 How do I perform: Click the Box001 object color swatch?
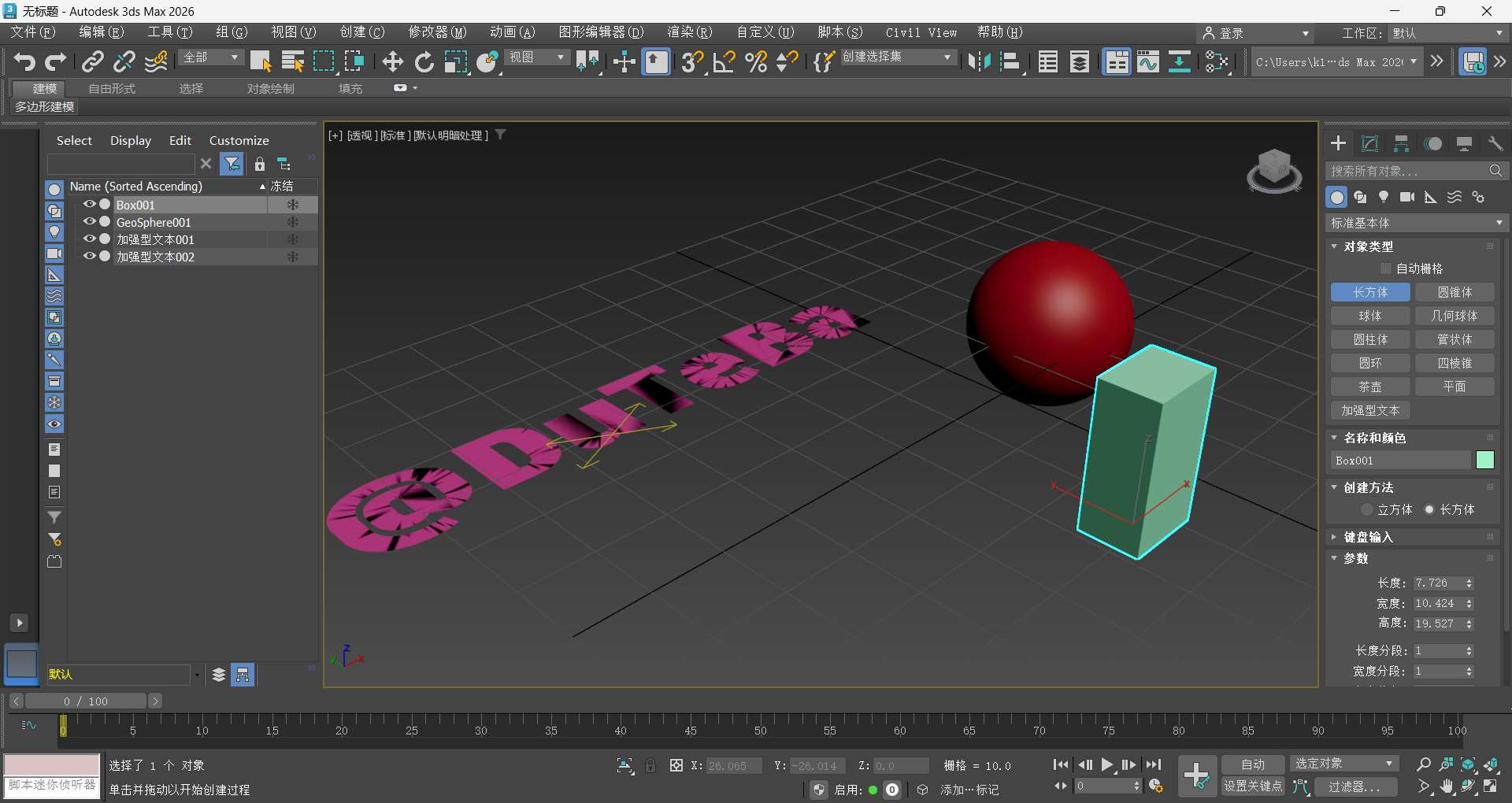[1484, 460]
